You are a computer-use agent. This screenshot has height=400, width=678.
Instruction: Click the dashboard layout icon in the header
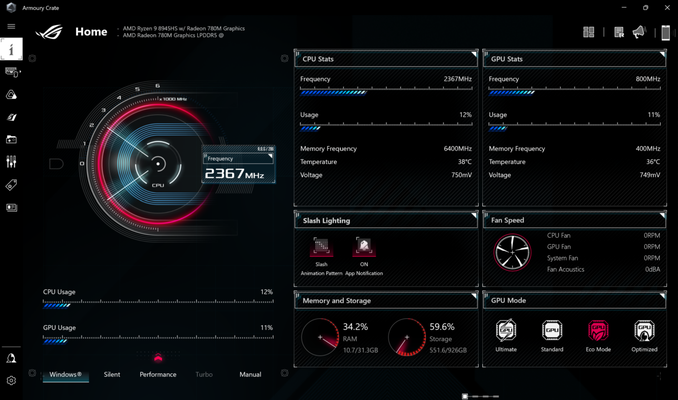(x=588, y=32)
